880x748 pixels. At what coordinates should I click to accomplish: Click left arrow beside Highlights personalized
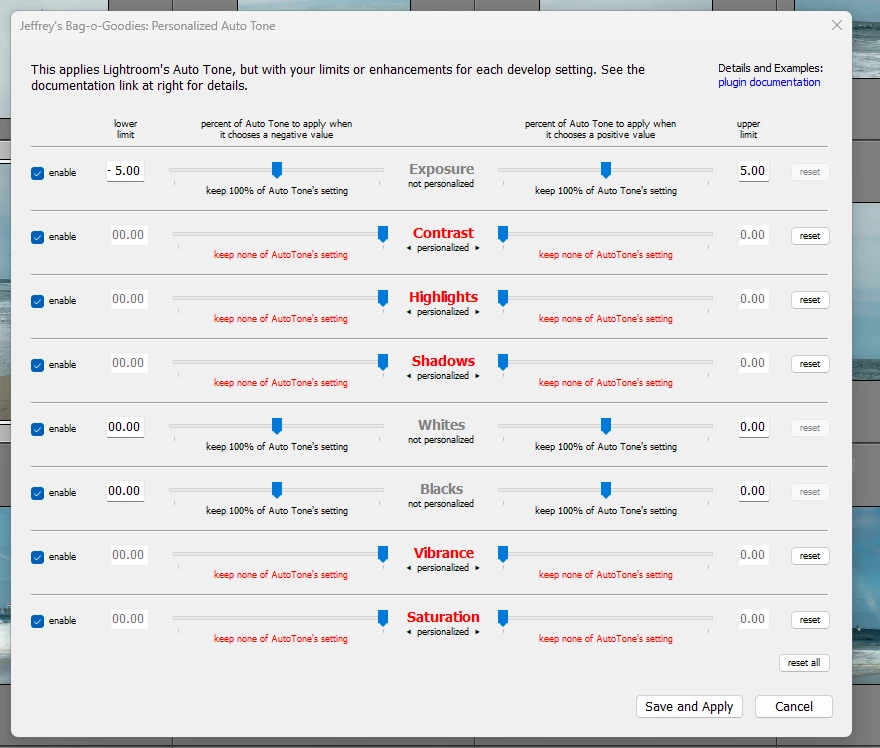tap(409, 312)
